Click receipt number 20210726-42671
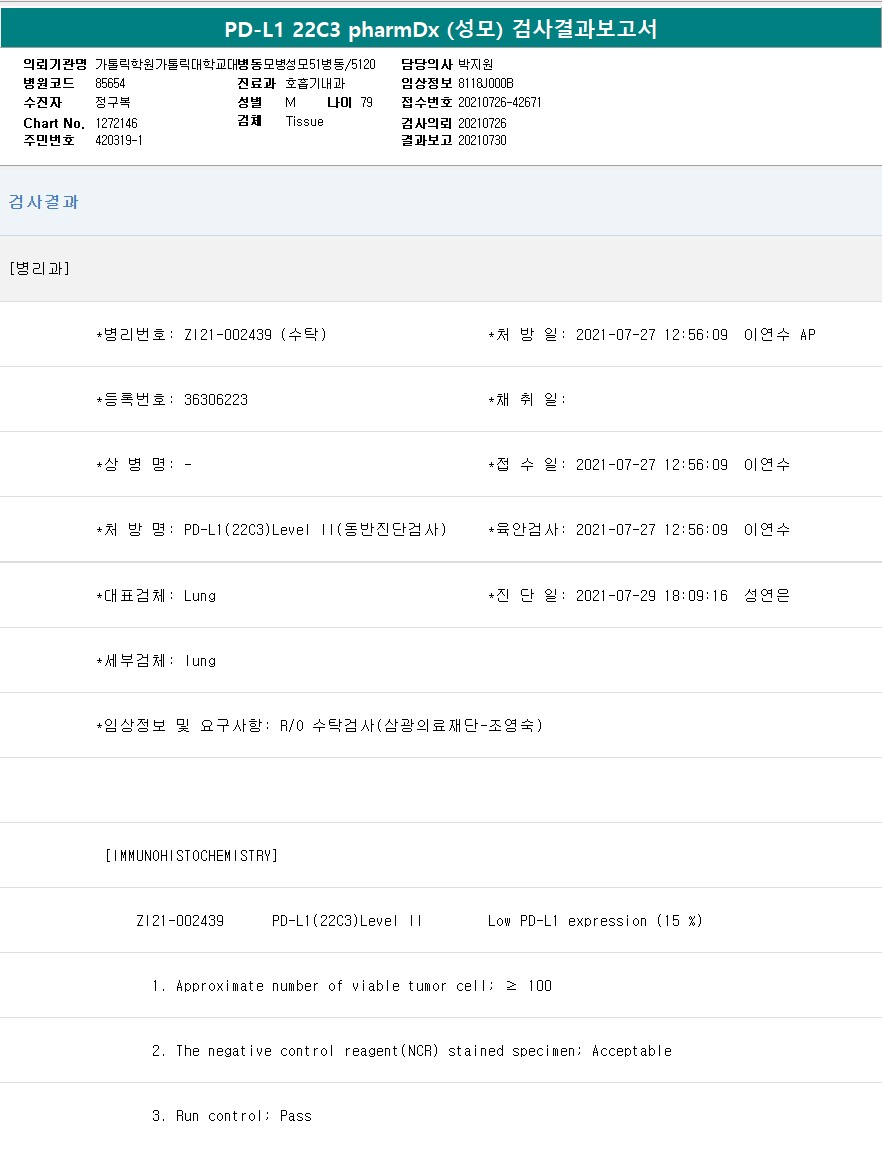This screenshot has width=882, height=1149. (500, 103)
